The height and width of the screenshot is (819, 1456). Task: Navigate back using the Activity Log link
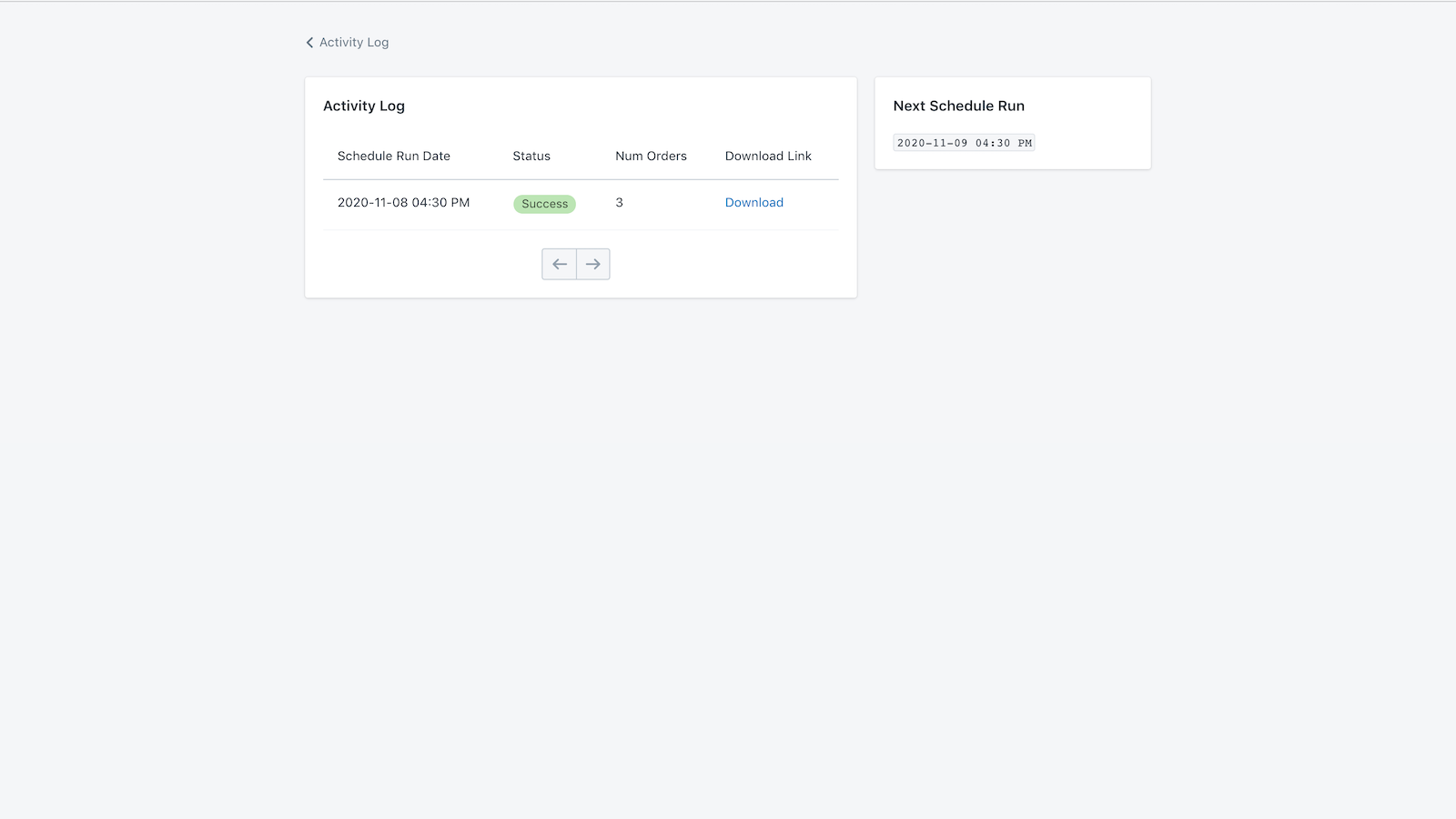coord(355,42)
